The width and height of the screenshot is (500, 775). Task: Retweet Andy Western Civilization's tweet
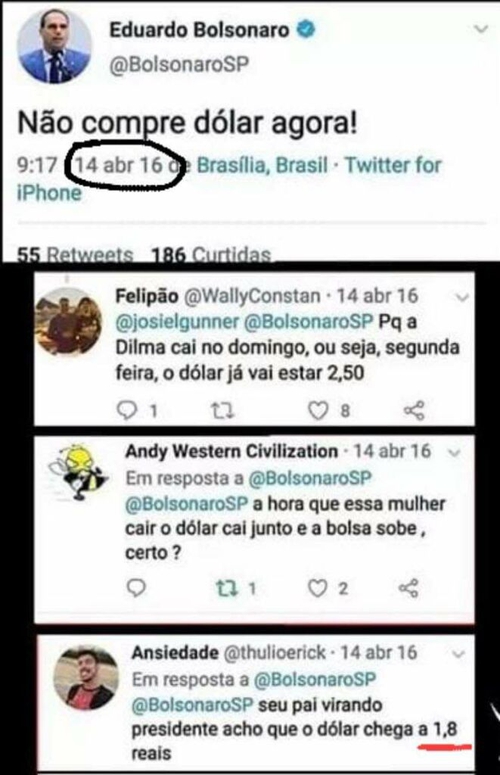pos(227,588)
